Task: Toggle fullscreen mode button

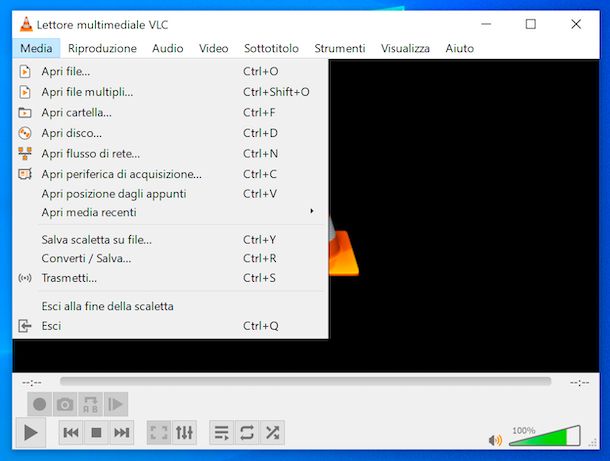Action: point(159,432)
